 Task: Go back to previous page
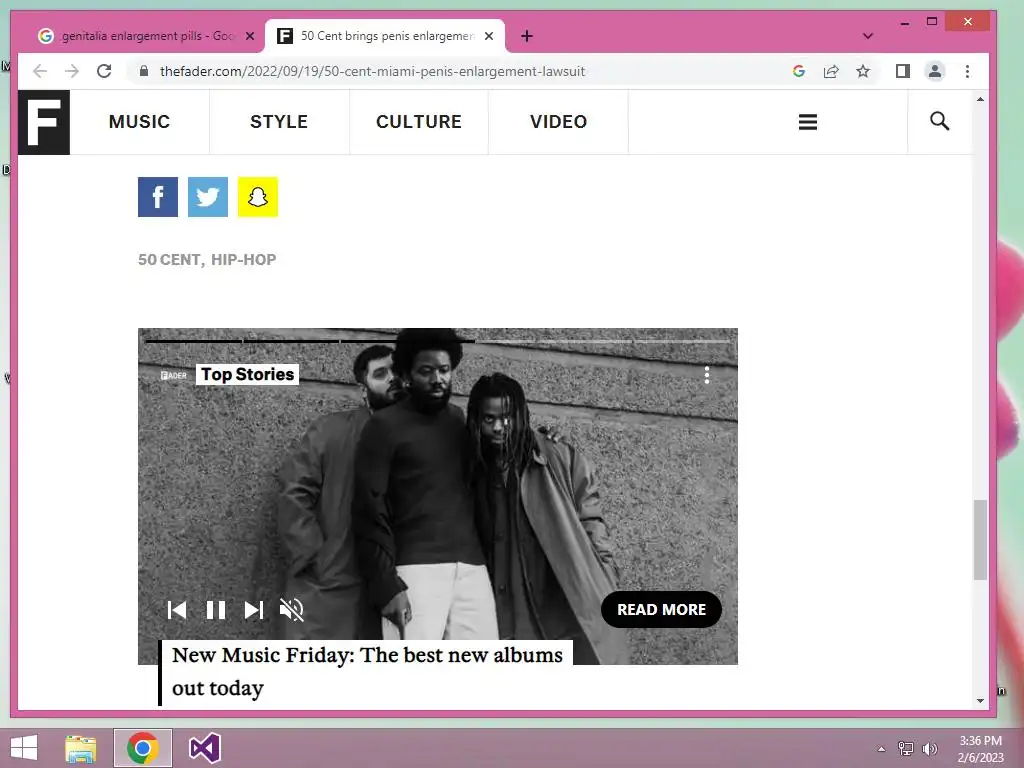[40, 71]
